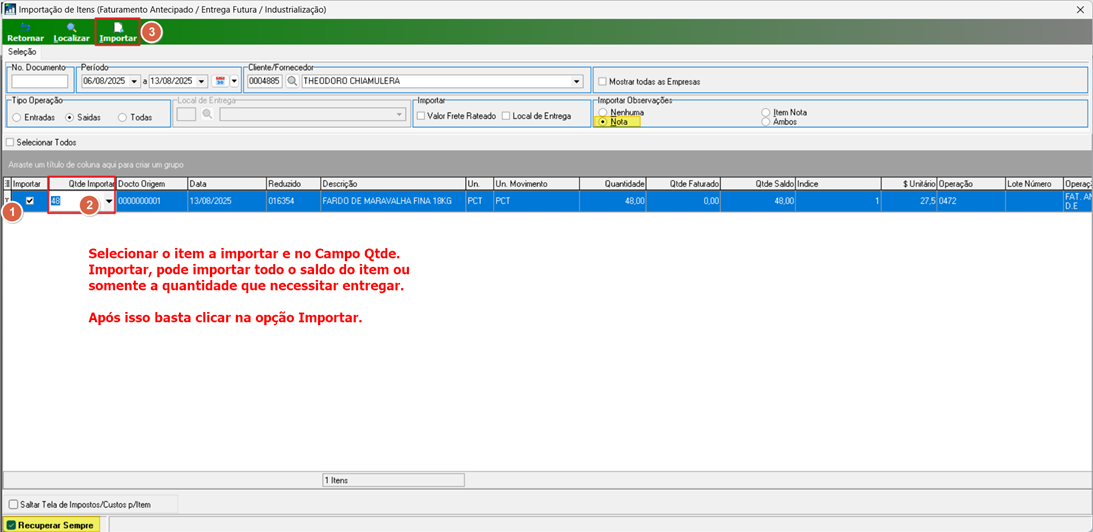The image size is (1093, 532).
Task: Click the Retornar toolbar icon
Action: click(x=25, y=28)
